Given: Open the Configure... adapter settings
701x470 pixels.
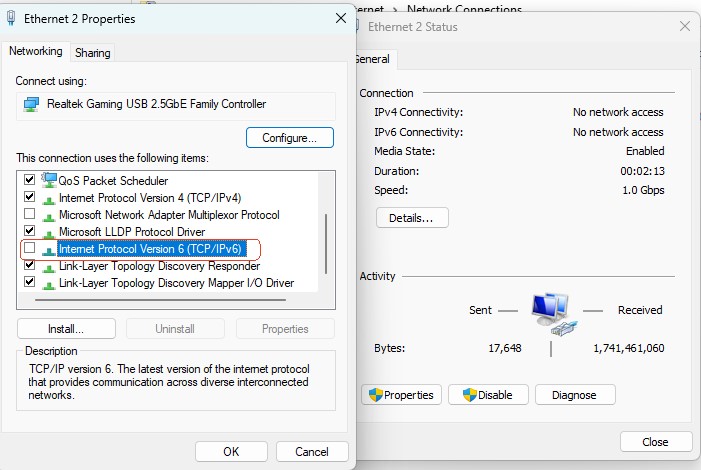Looking at the screenshot, I should [289, 137].
